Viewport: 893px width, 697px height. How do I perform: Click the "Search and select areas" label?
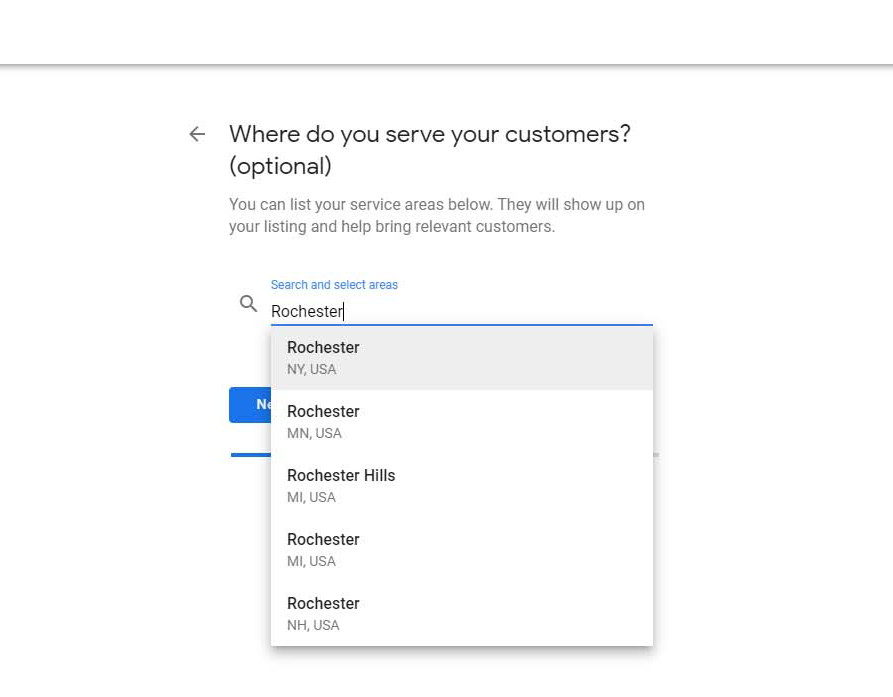pyautogui.click(x=334, y=285)
